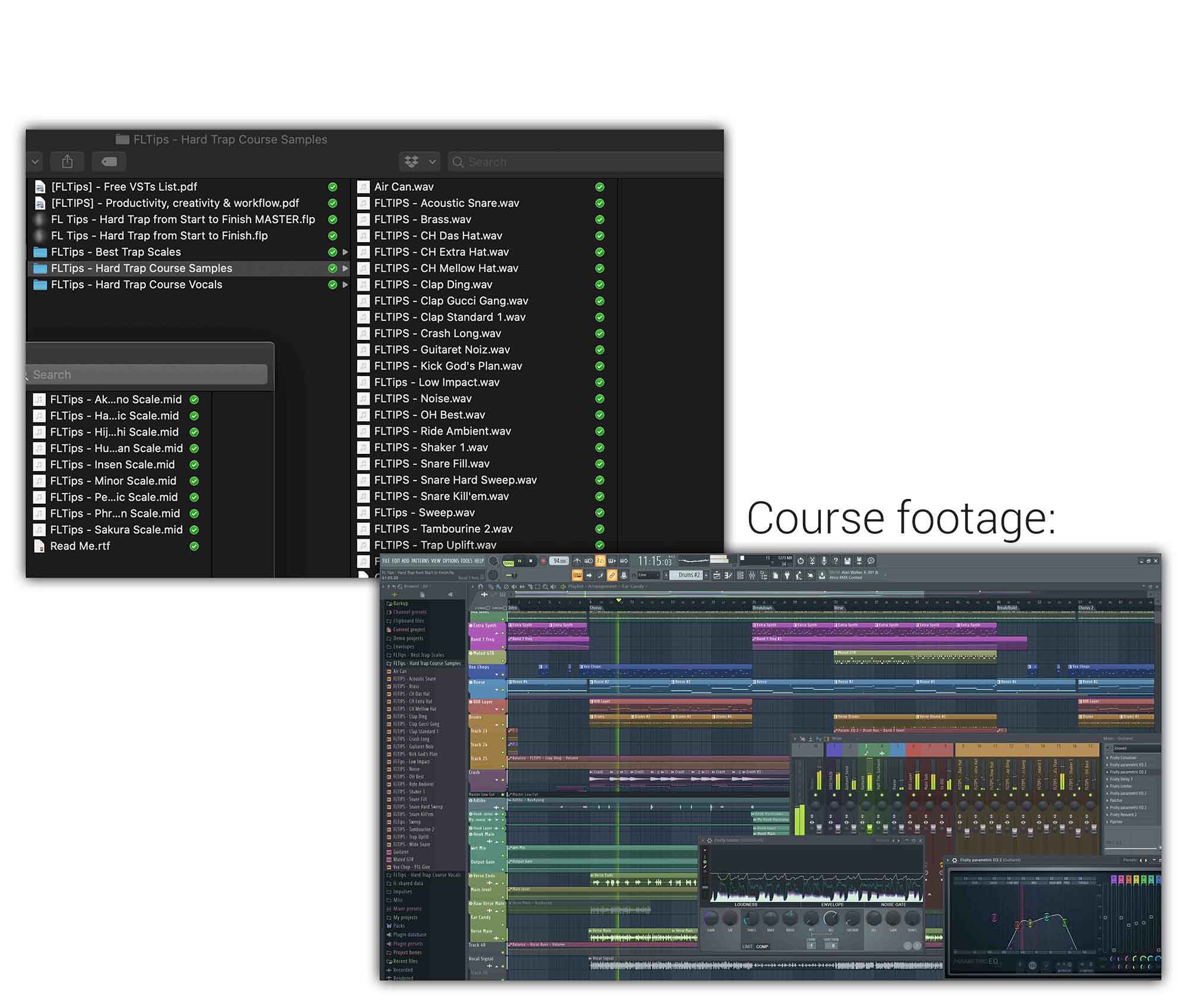Click the plugin plug icon
Screen dimensions: 1187x1008
[x=787, y=575]
